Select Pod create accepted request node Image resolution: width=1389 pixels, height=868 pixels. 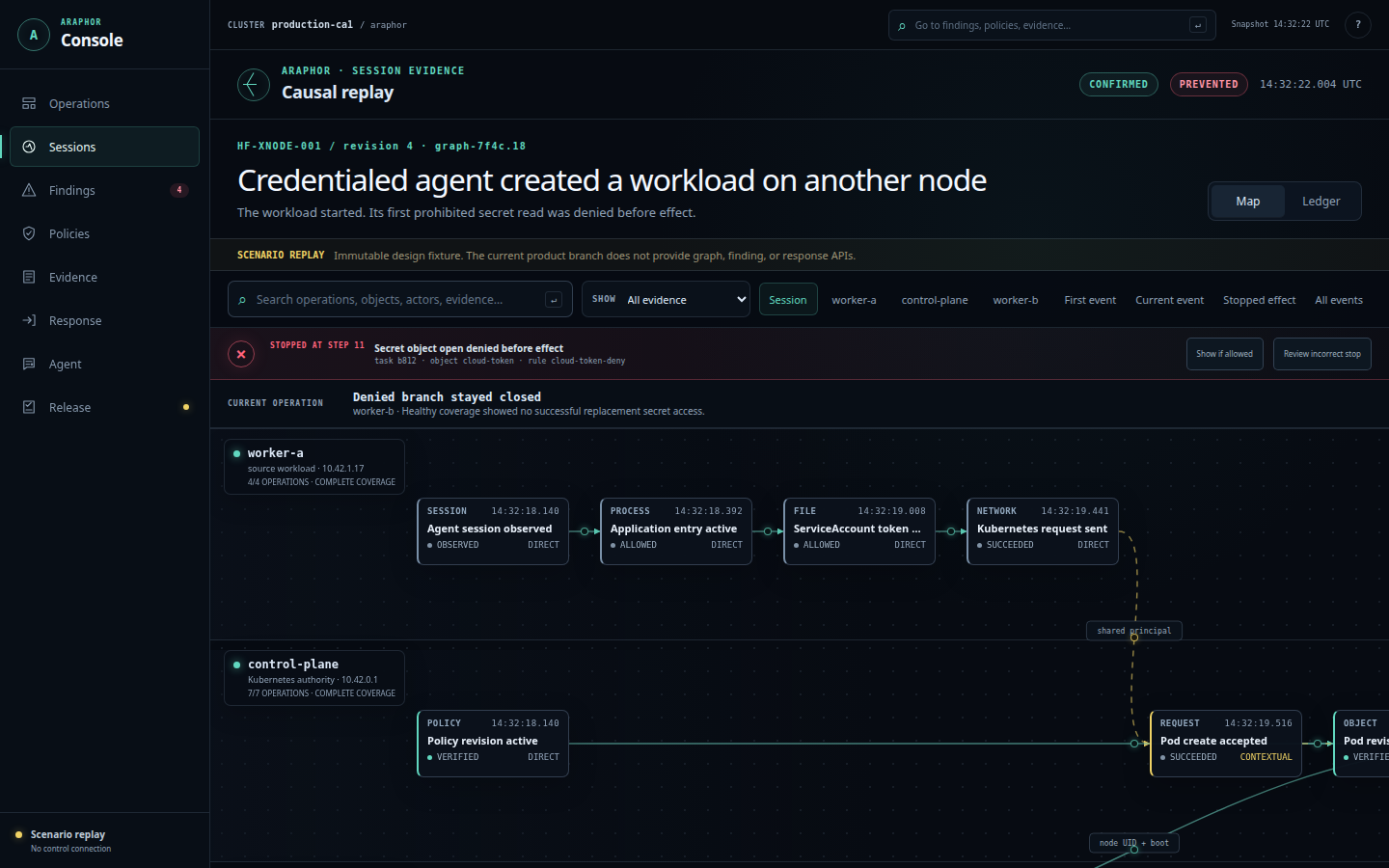(1226, 744)
